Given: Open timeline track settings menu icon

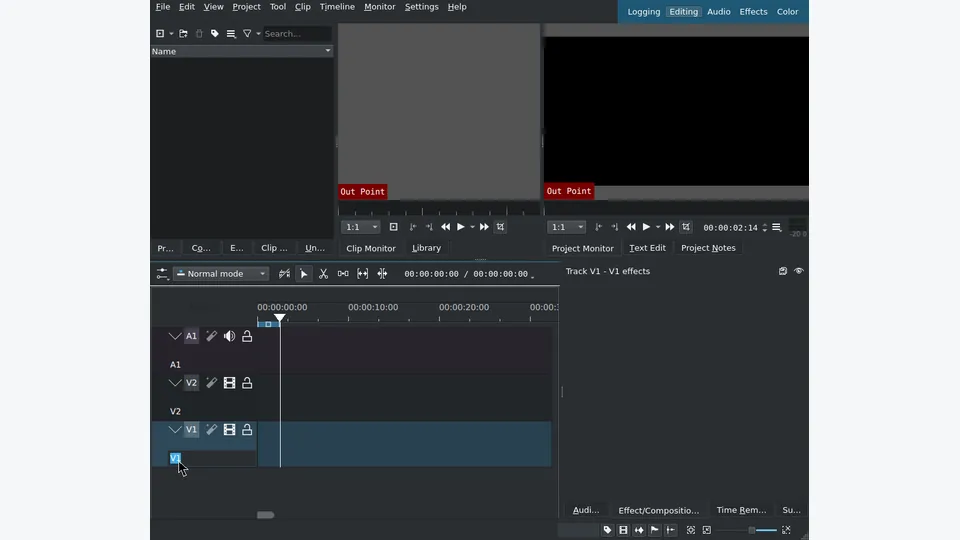Looking at the screenshot, I should pos(162,274).
